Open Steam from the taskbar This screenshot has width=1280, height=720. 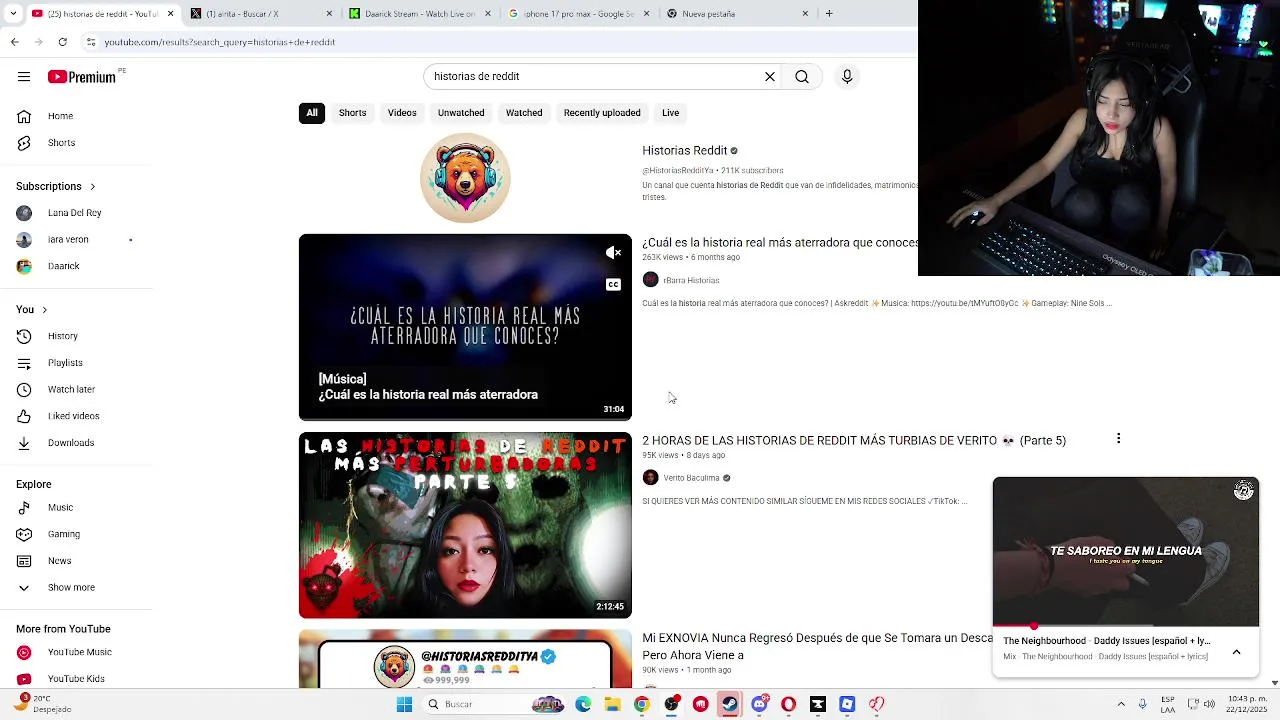pos(730,704)
